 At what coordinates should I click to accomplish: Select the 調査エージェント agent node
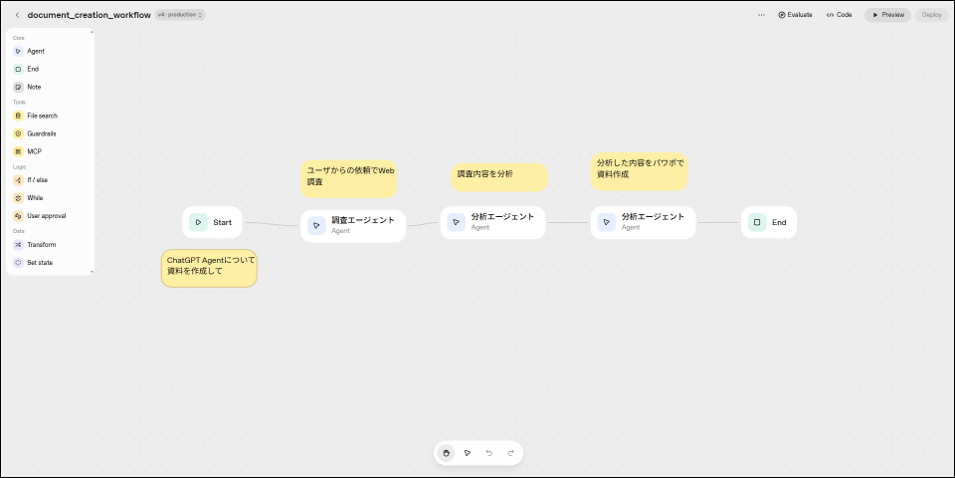click(353, 225)
